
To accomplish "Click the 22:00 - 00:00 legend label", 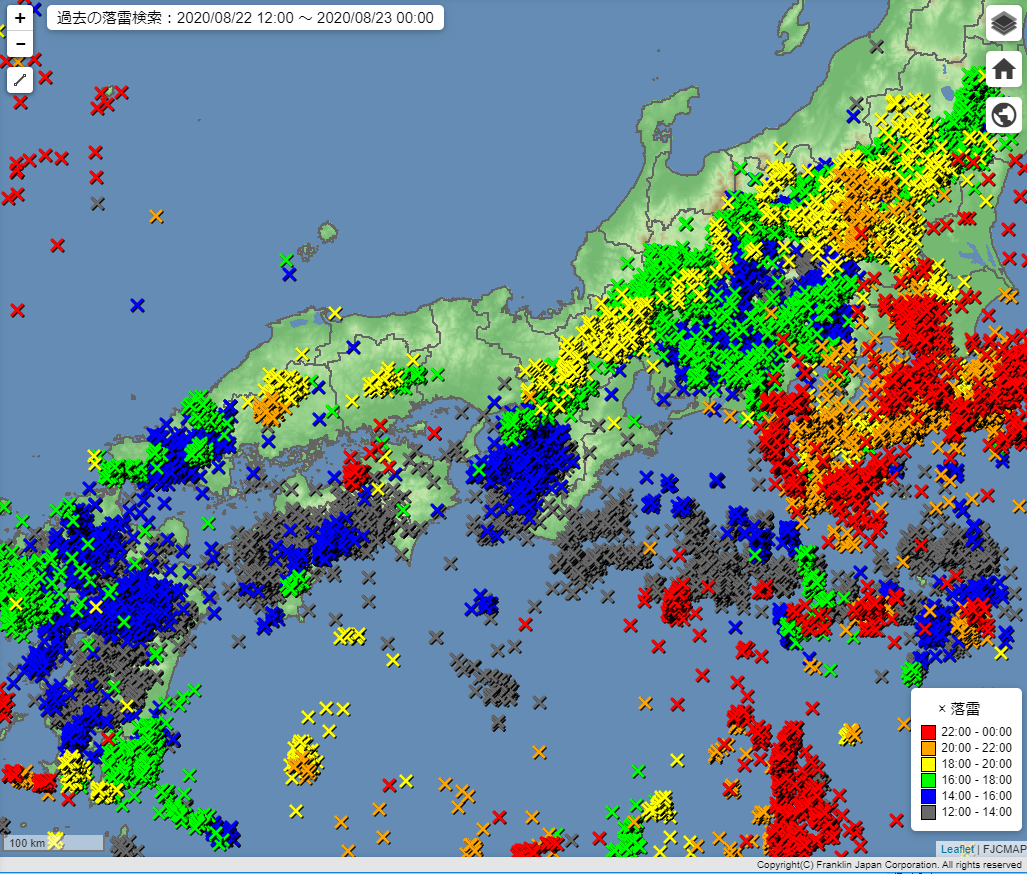I will pyautogui.click(x=976, y=731).
